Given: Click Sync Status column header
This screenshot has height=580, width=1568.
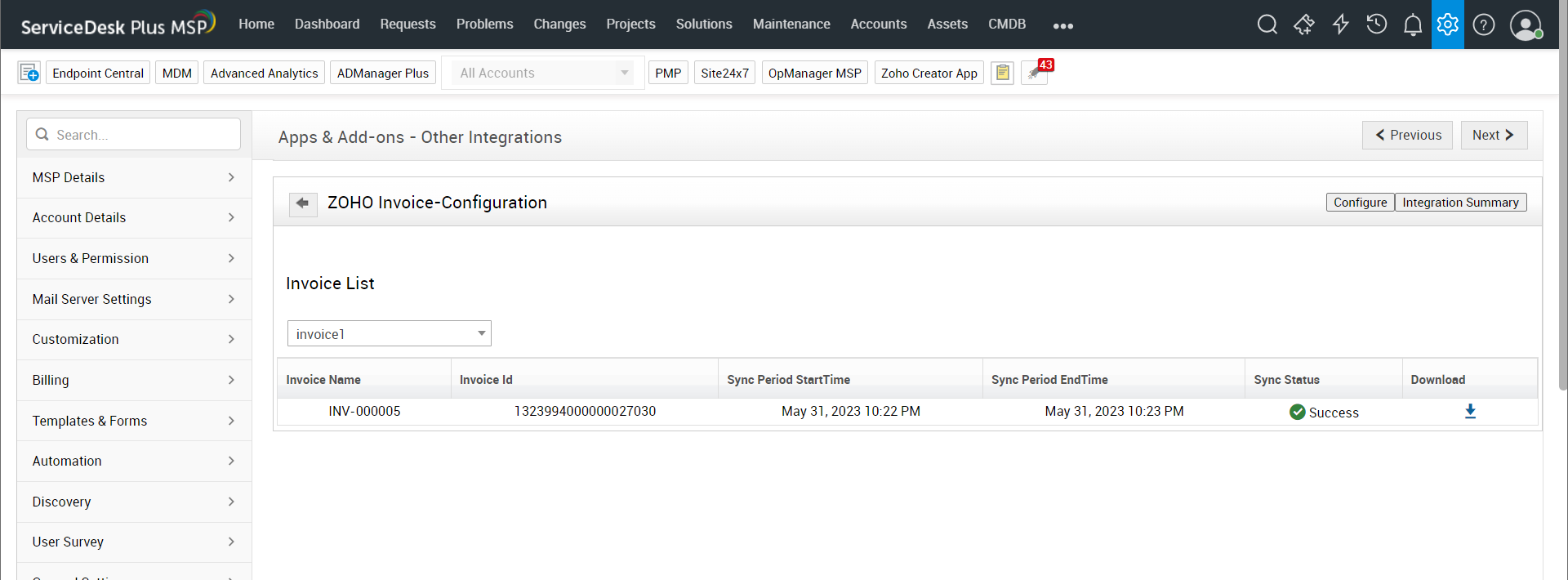Looking at the screenshot, I should click(x=1324, y=379).
